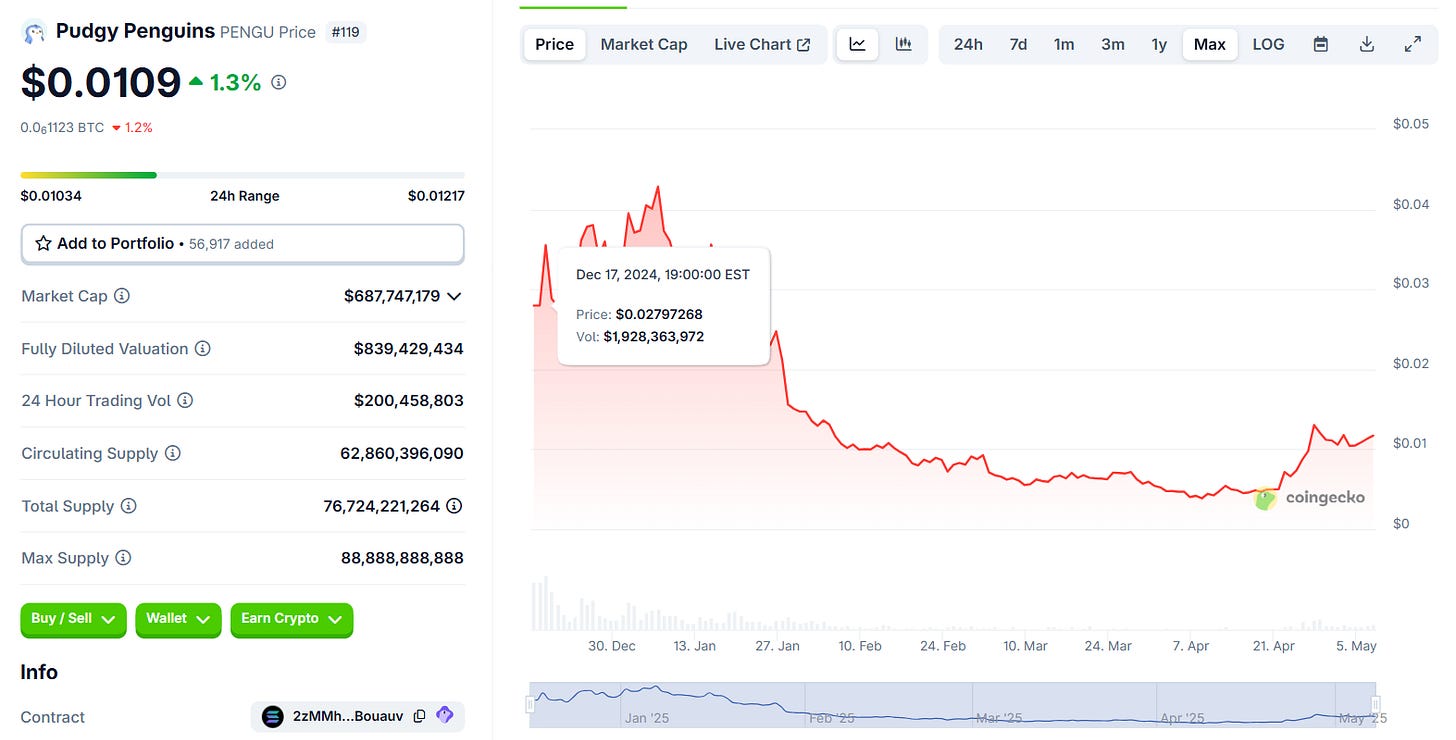The width and height of the screenshot is (1456, 740).
Task: Open the Buy / Sell dropdown
Action: coord(73,620)
